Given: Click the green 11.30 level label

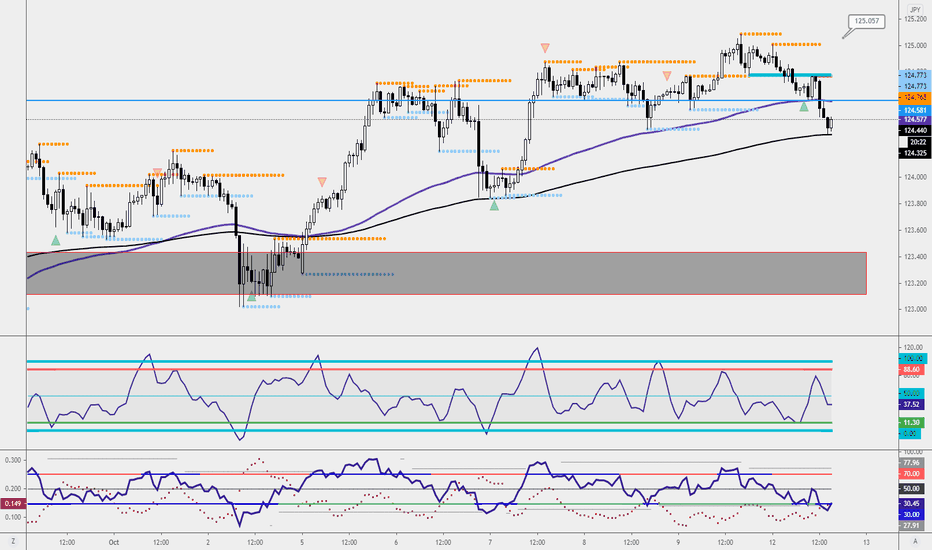Looking at the screenshot, I should [x=912, y=423].
